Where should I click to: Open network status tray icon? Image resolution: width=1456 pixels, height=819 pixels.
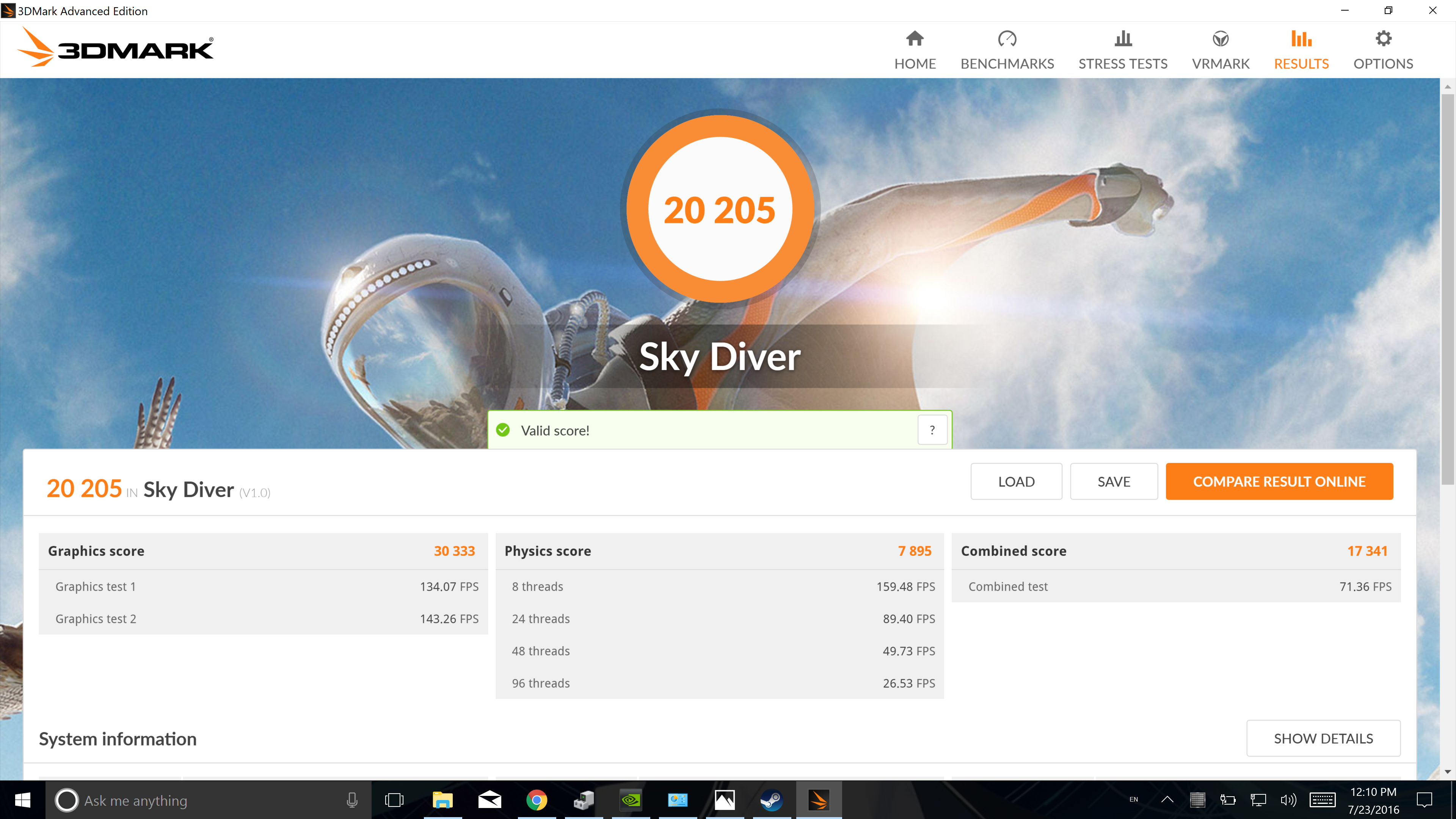[x=1258, y=799]
